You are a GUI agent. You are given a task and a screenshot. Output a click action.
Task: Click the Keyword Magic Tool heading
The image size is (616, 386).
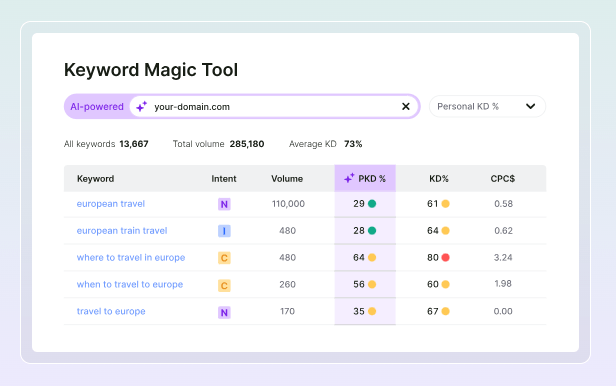(x=151, y=70)
